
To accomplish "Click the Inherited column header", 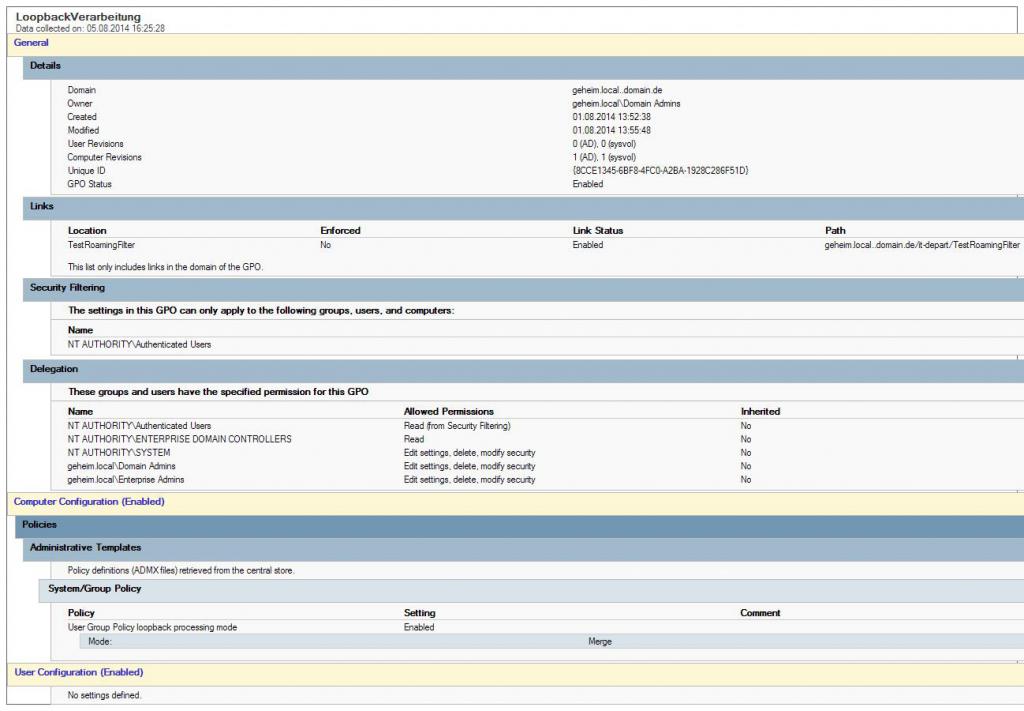I will 760,412.
